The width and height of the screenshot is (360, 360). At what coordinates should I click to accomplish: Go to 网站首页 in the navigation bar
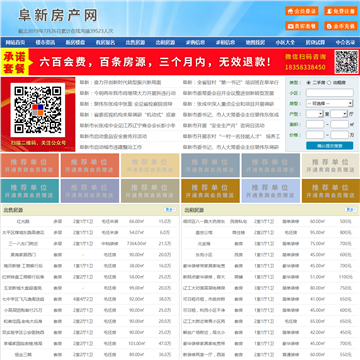pyautogui.click(x=15, y=42)
